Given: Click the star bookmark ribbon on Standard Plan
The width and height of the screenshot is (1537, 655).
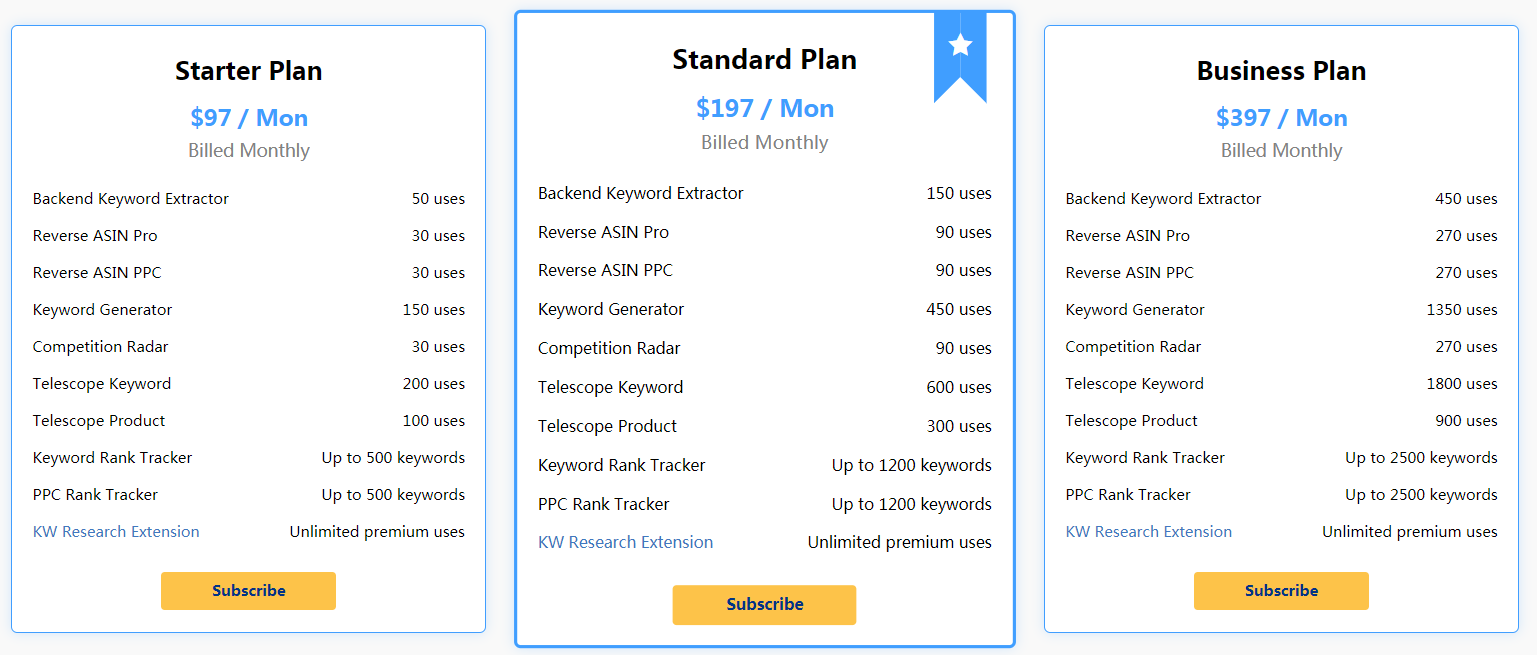Looking at the screenshot, I should 960,50.
